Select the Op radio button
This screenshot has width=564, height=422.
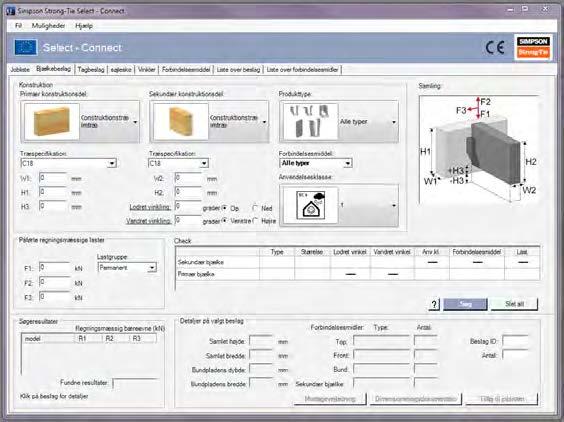click(224, 208)
